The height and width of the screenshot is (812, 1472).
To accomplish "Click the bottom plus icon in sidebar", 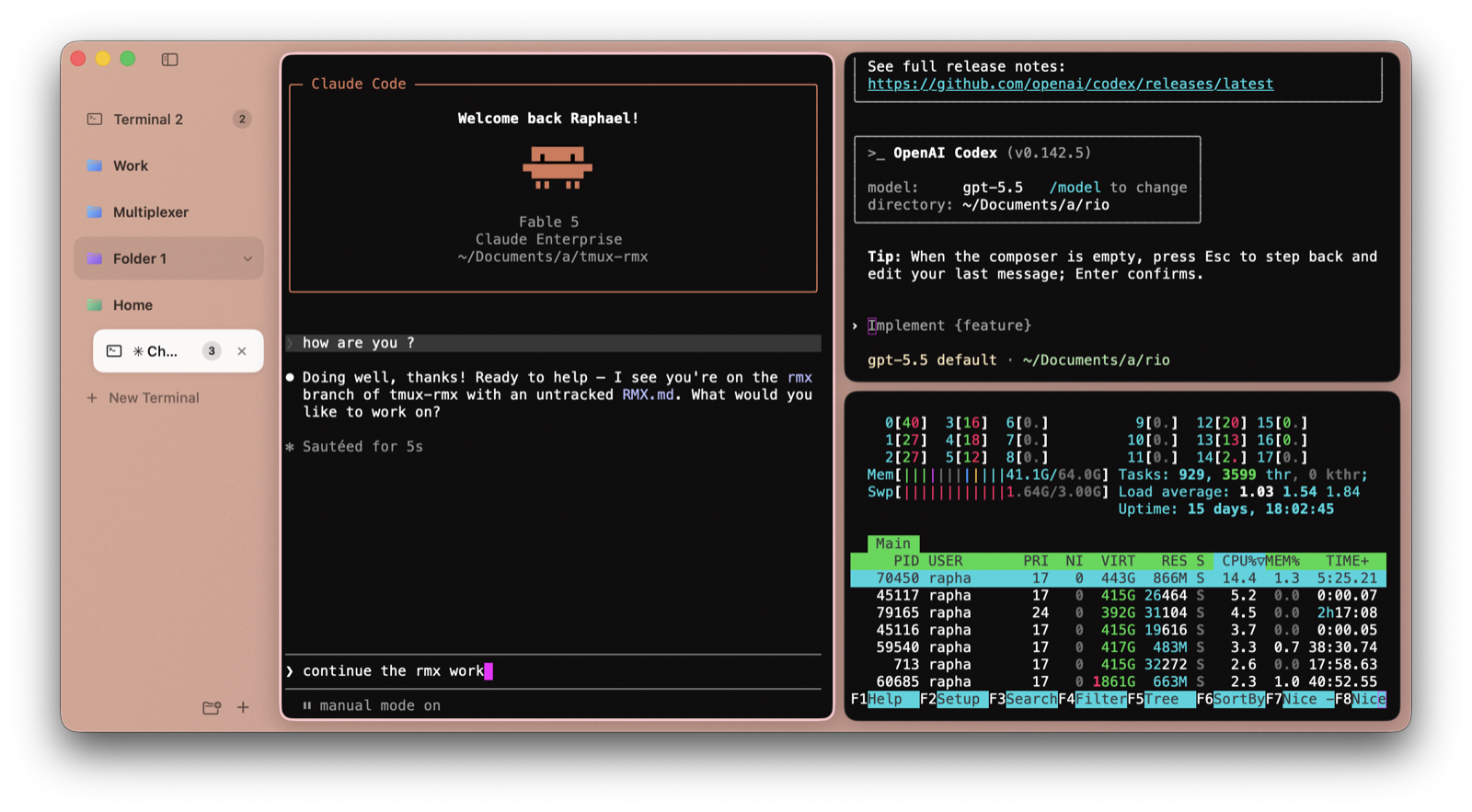I will pyautogui.click(x=243, y=707).
